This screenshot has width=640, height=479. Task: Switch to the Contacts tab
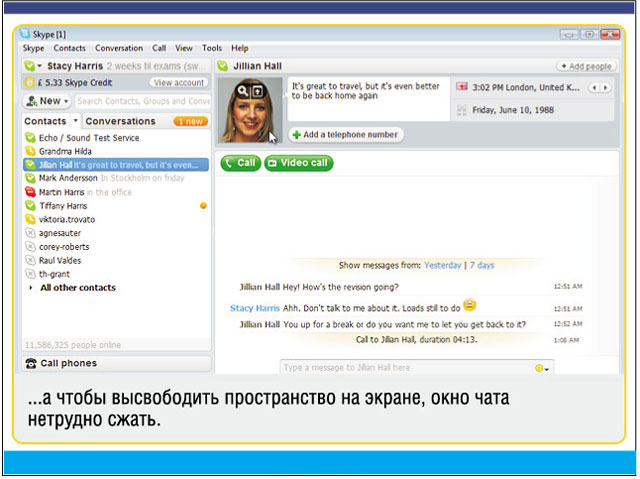pyautogui.click(x=45, y=121)
